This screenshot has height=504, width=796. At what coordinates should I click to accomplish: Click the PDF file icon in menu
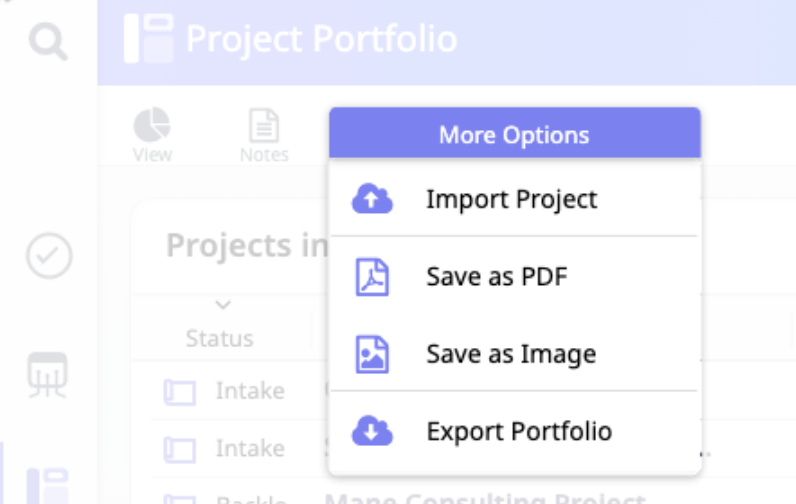[x=372, y=277]
